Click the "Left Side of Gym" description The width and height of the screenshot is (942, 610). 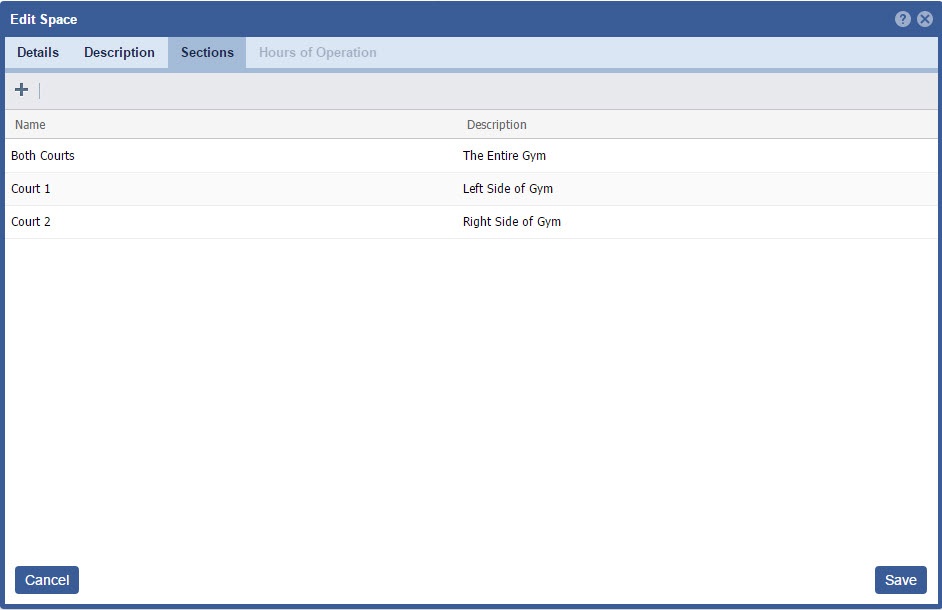[x=507, y=189]
